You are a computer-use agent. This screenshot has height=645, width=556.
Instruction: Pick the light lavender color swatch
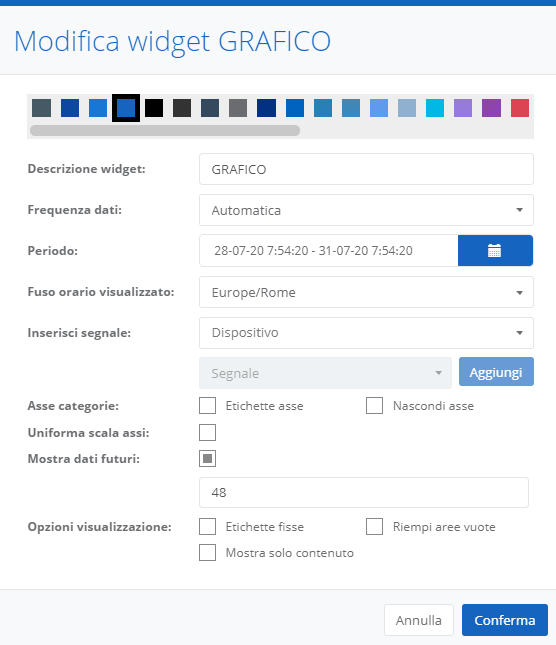[463, 108]
